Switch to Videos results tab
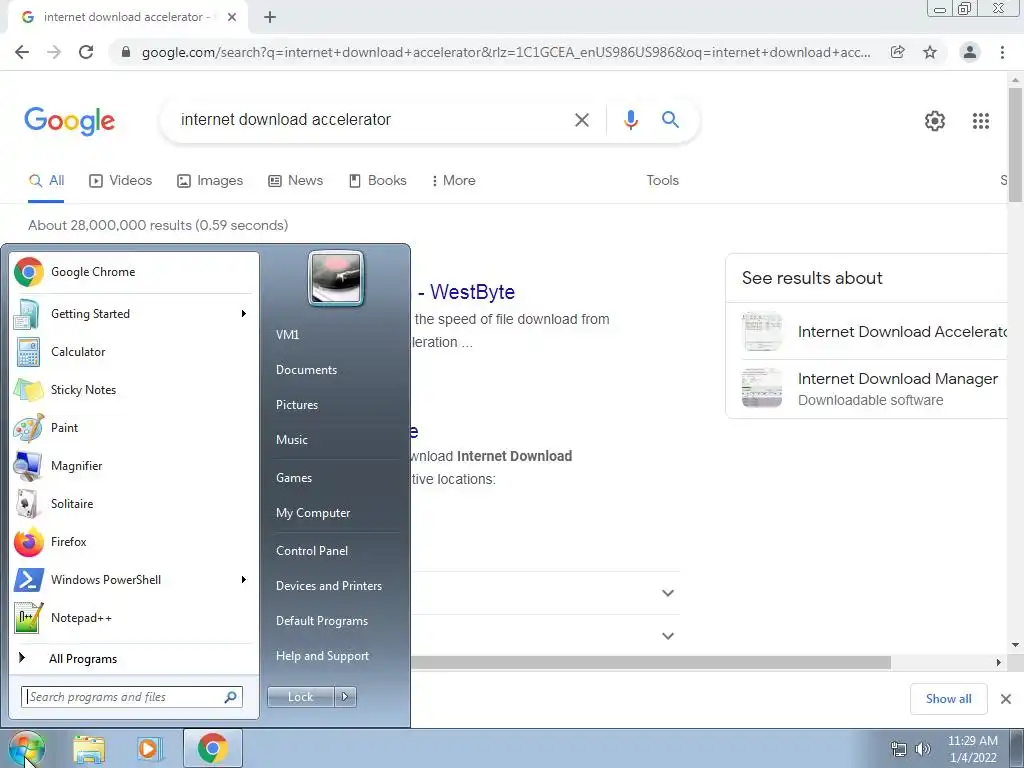The width and height of the screenshot is (1024, 768). [120, 180]
